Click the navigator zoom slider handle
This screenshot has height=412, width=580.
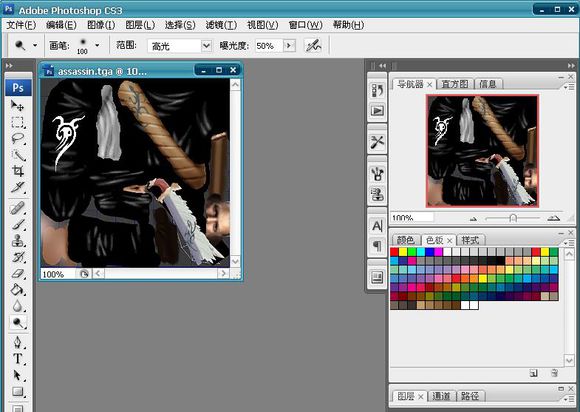[513, 218]
